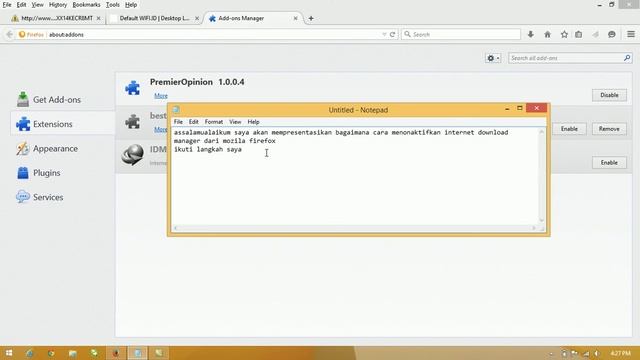The height and width of the screenshot is (360, 640).
Task: Enable the IDM extension
Action: pyautogui.click(x=609, y=162)
